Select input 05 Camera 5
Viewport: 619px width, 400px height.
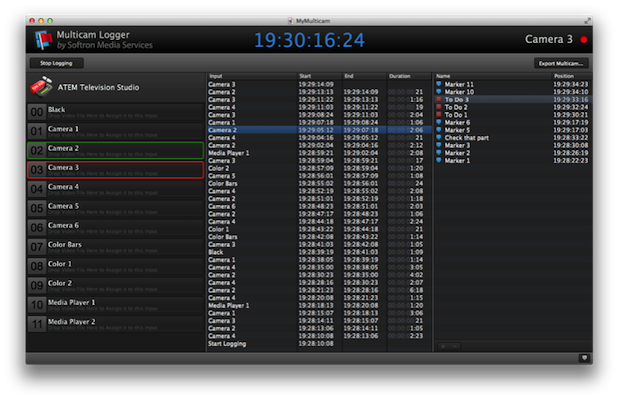pyautogui.click(x=115, y=208)
